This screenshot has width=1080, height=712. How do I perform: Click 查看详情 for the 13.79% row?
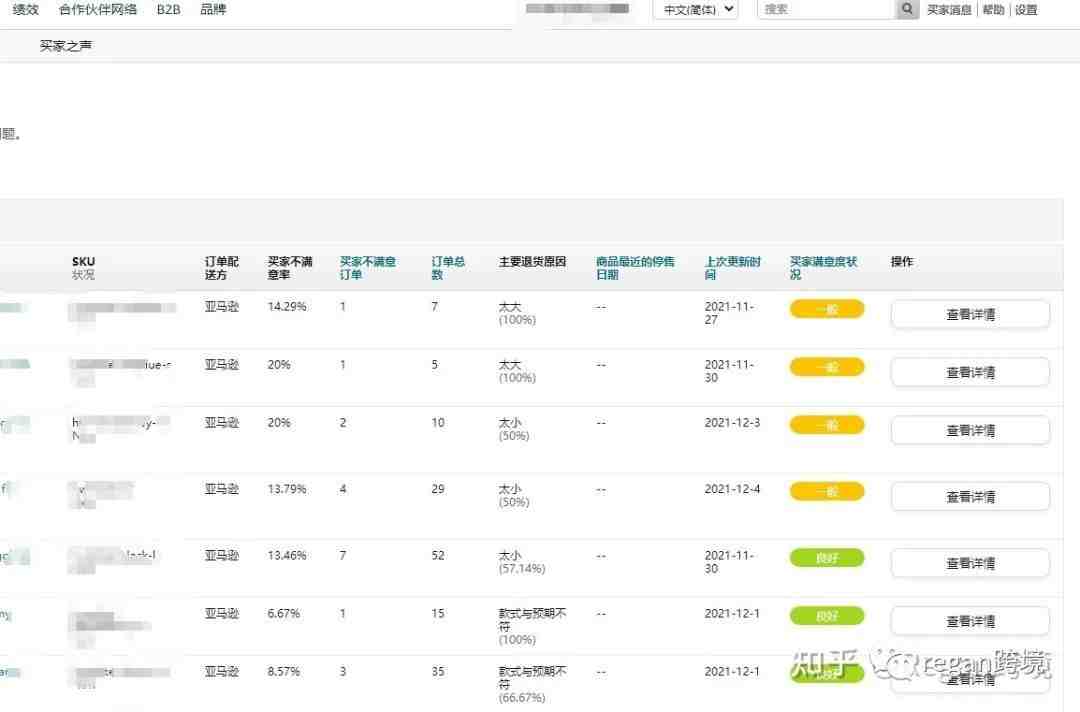pos(970,496)
